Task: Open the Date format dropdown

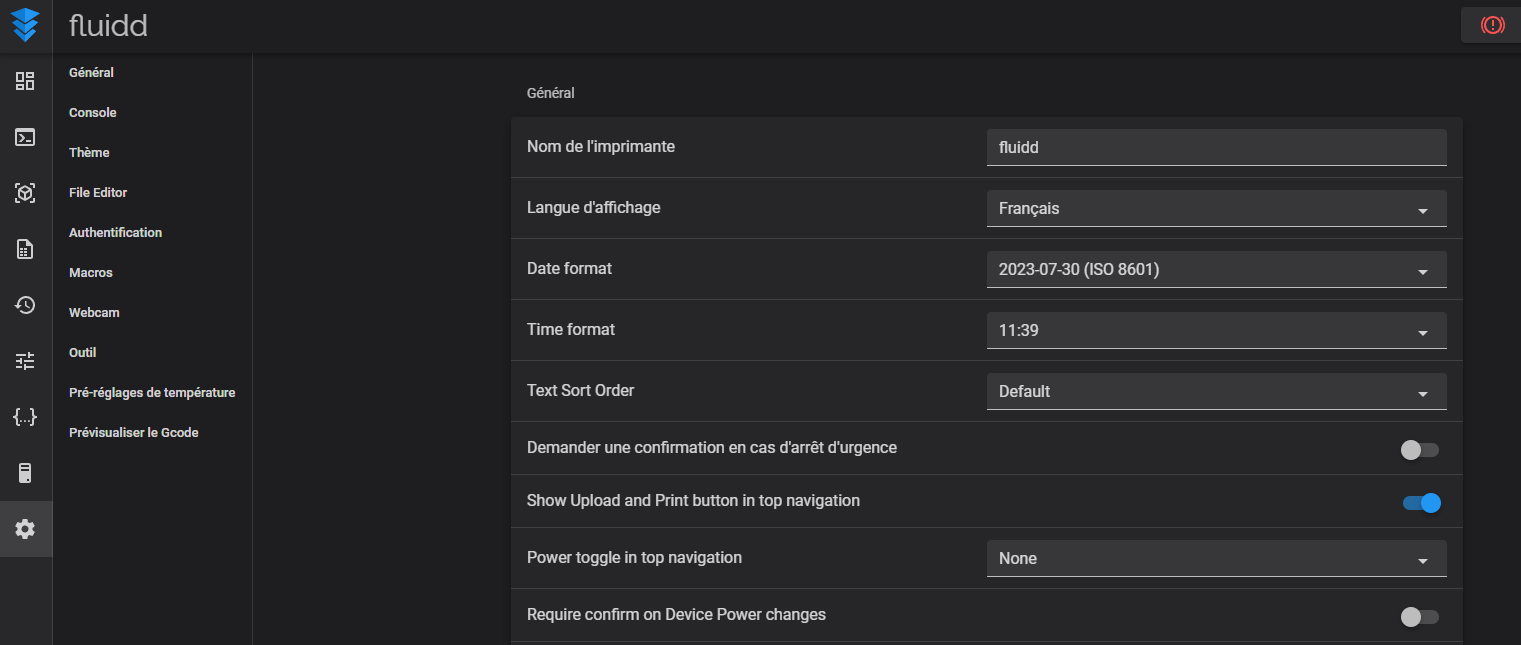Action: [x=1216, y=270]
